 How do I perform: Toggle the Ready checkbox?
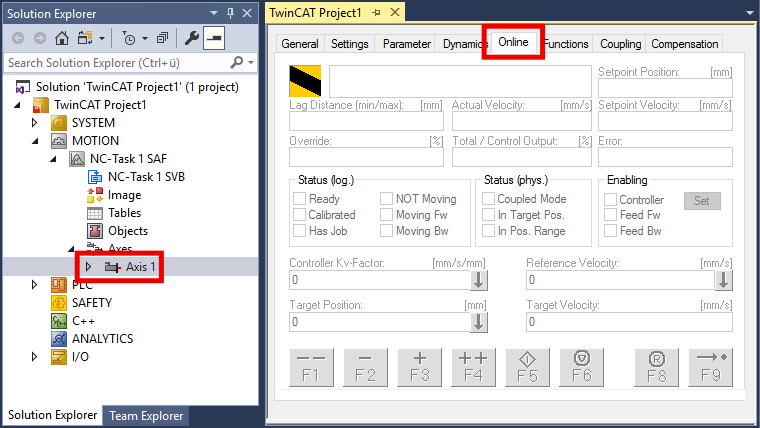click(300, 199)
